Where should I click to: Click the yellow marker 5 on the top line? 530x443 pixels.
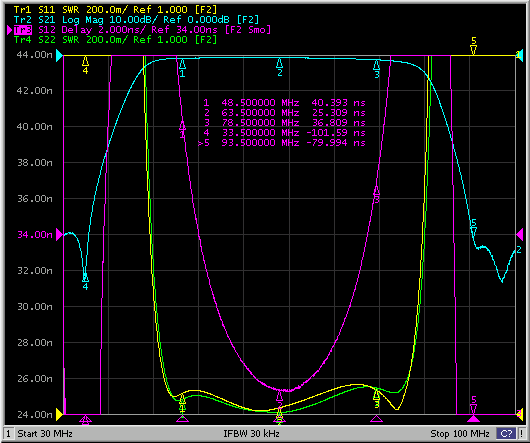click(474, 46)
